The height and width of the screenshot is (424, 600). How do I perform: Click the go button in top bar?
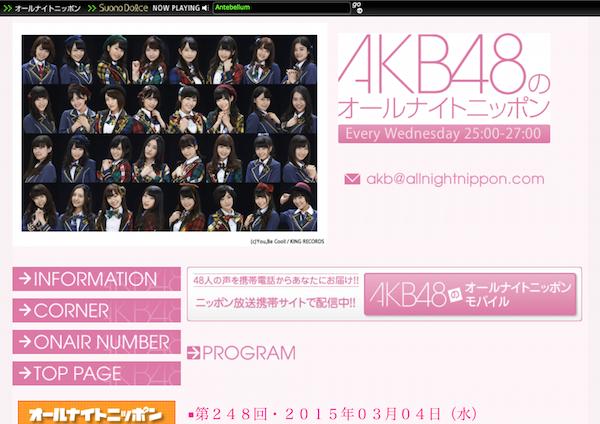pyautogui.click(x=357, y=7)
